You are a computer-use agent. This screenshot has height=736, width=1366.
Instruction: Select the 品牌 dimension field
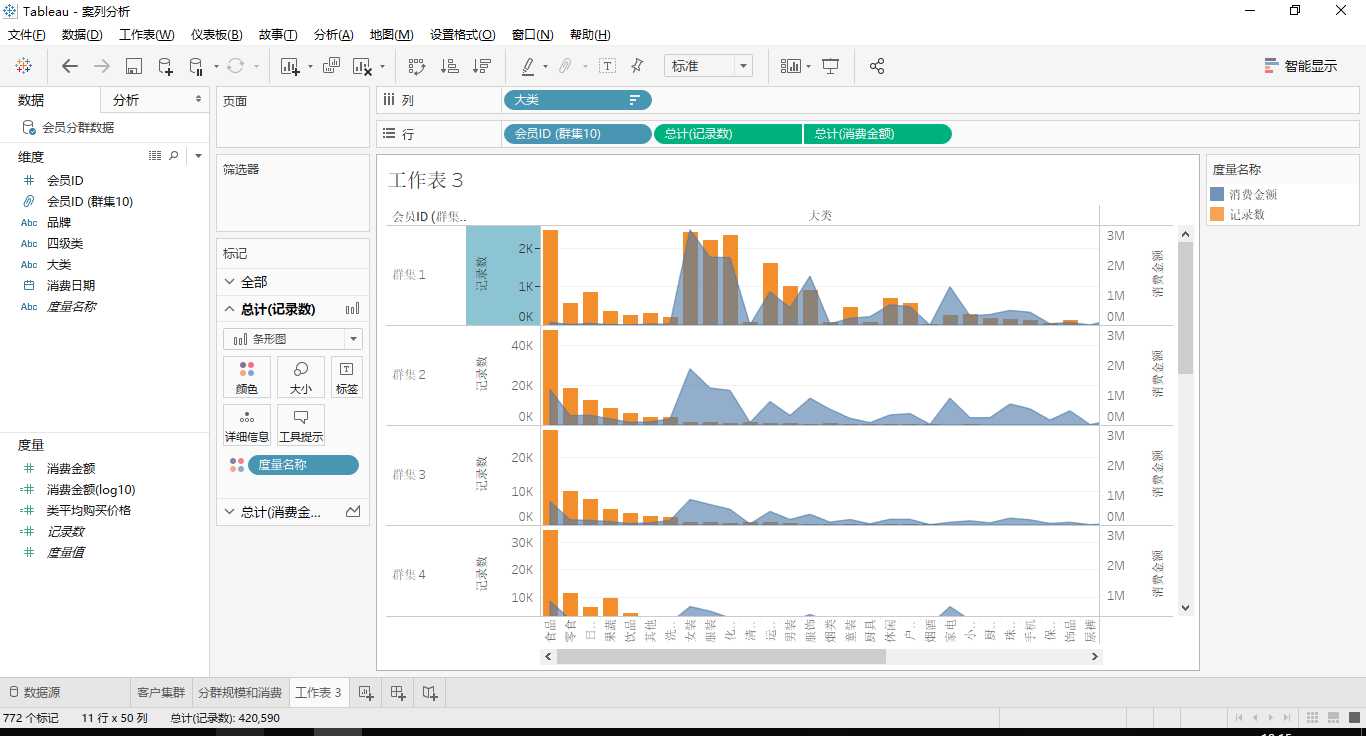pos(59,223)
